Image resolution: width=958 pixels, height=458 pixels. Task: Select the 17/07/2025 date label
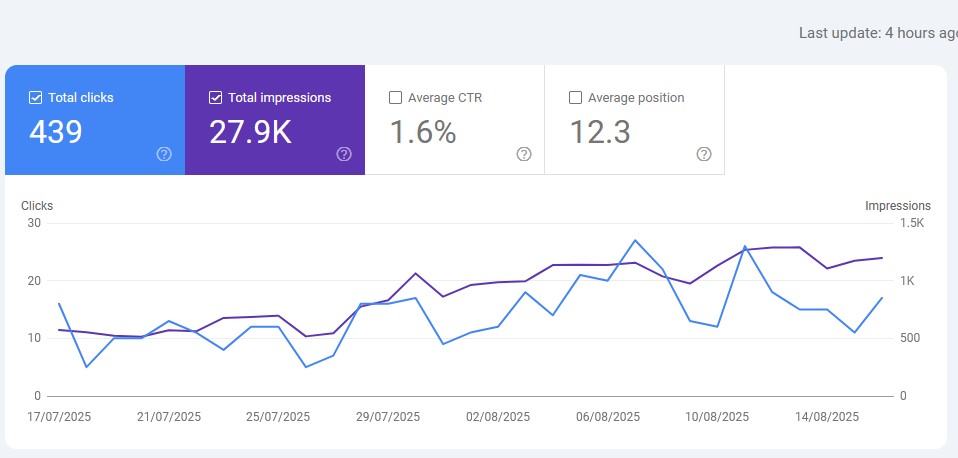click(x=59, y=417)
